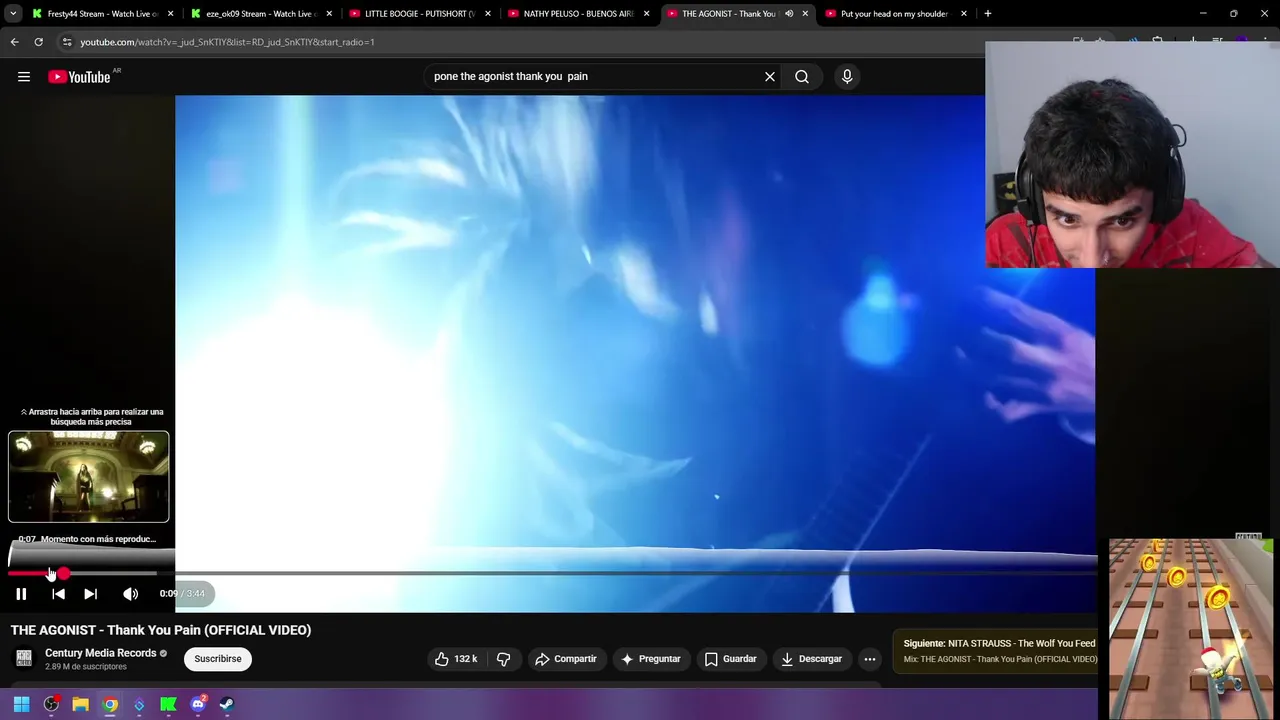Skip to next video
The image size is (1280, 720).
[x=90, y=594]
